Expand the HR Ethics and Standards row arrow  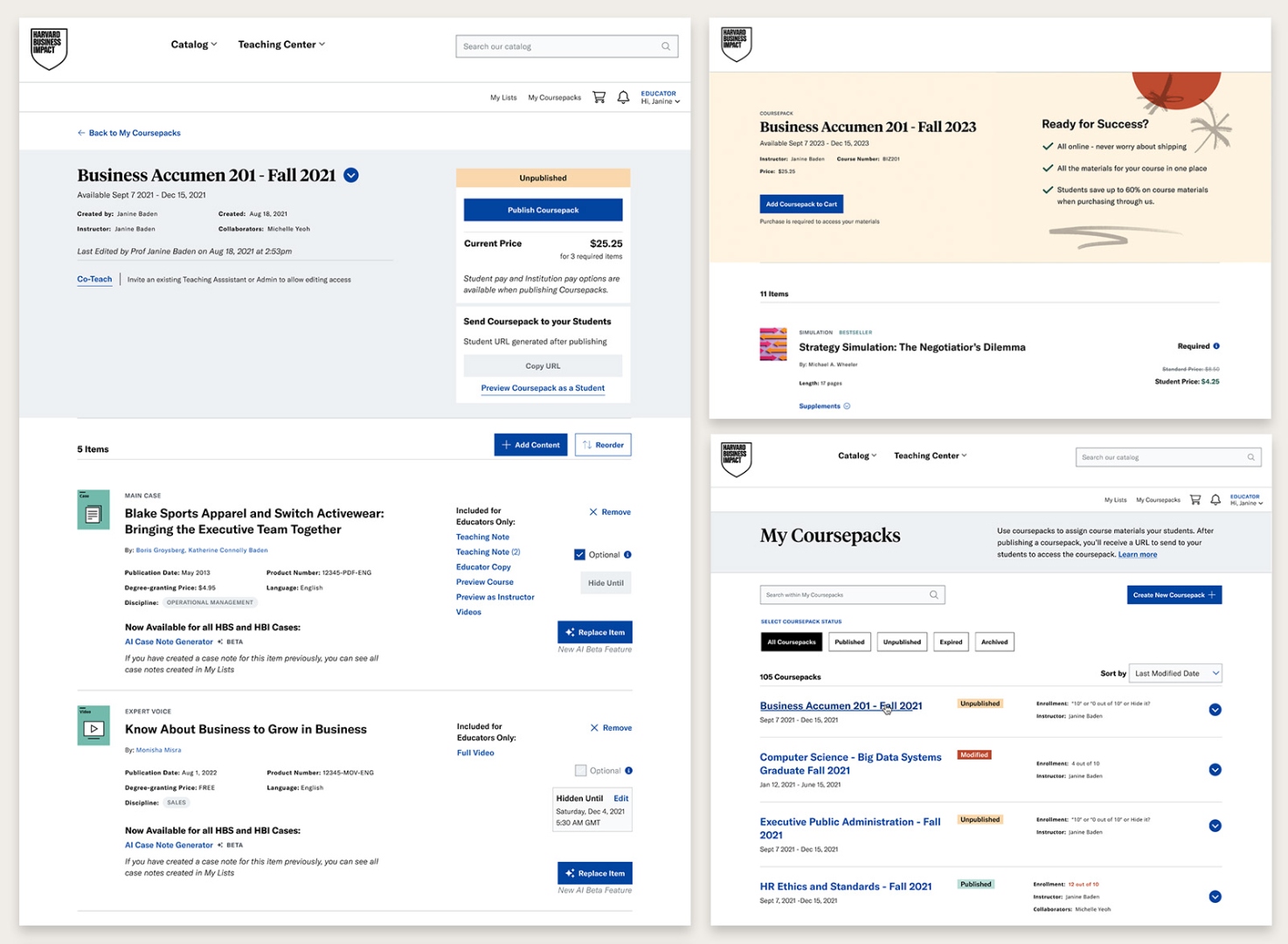pos(1215,897)
